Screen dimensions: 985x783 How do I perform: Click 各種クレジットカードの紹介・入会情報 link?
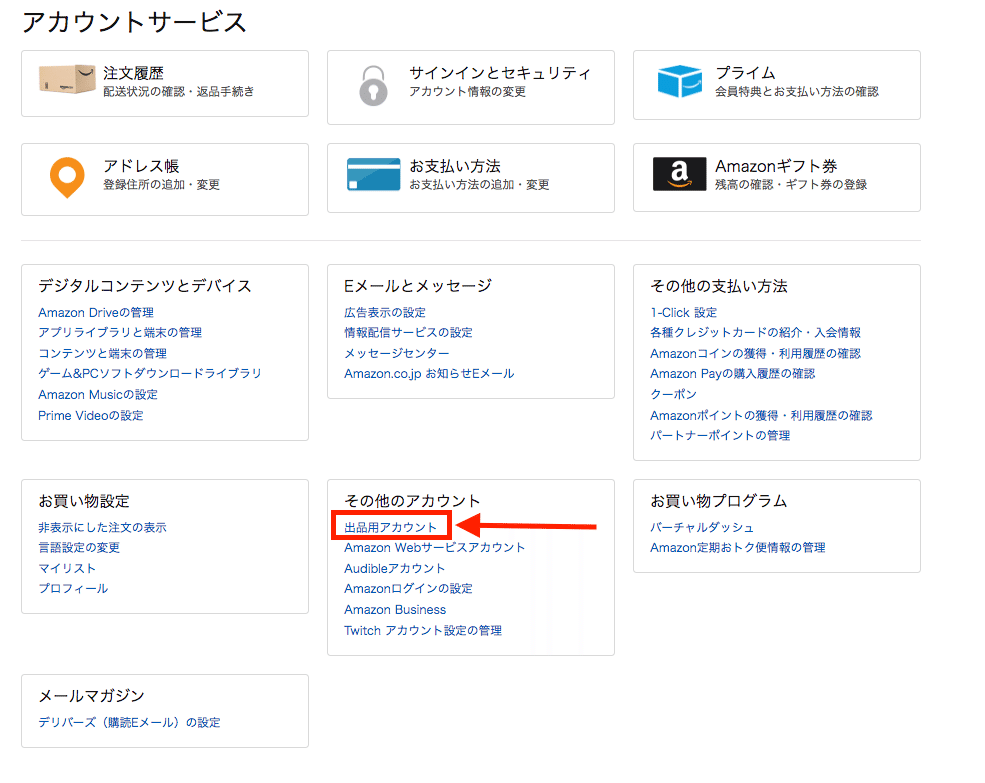(756, 332)
